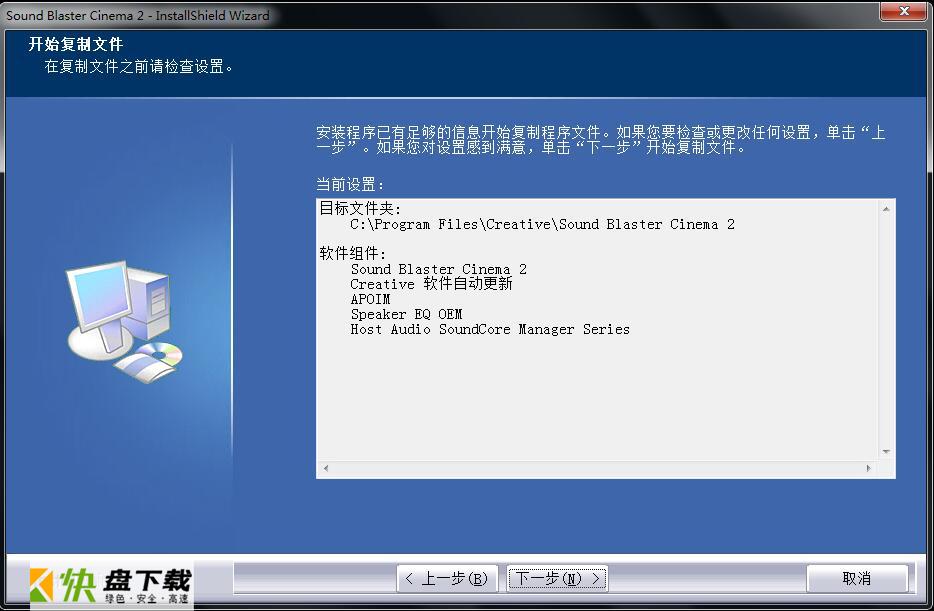Click the target folder path C:\Program Files\Creative
The height and width of the screenshot is (611, 934).
coord(542,225)
